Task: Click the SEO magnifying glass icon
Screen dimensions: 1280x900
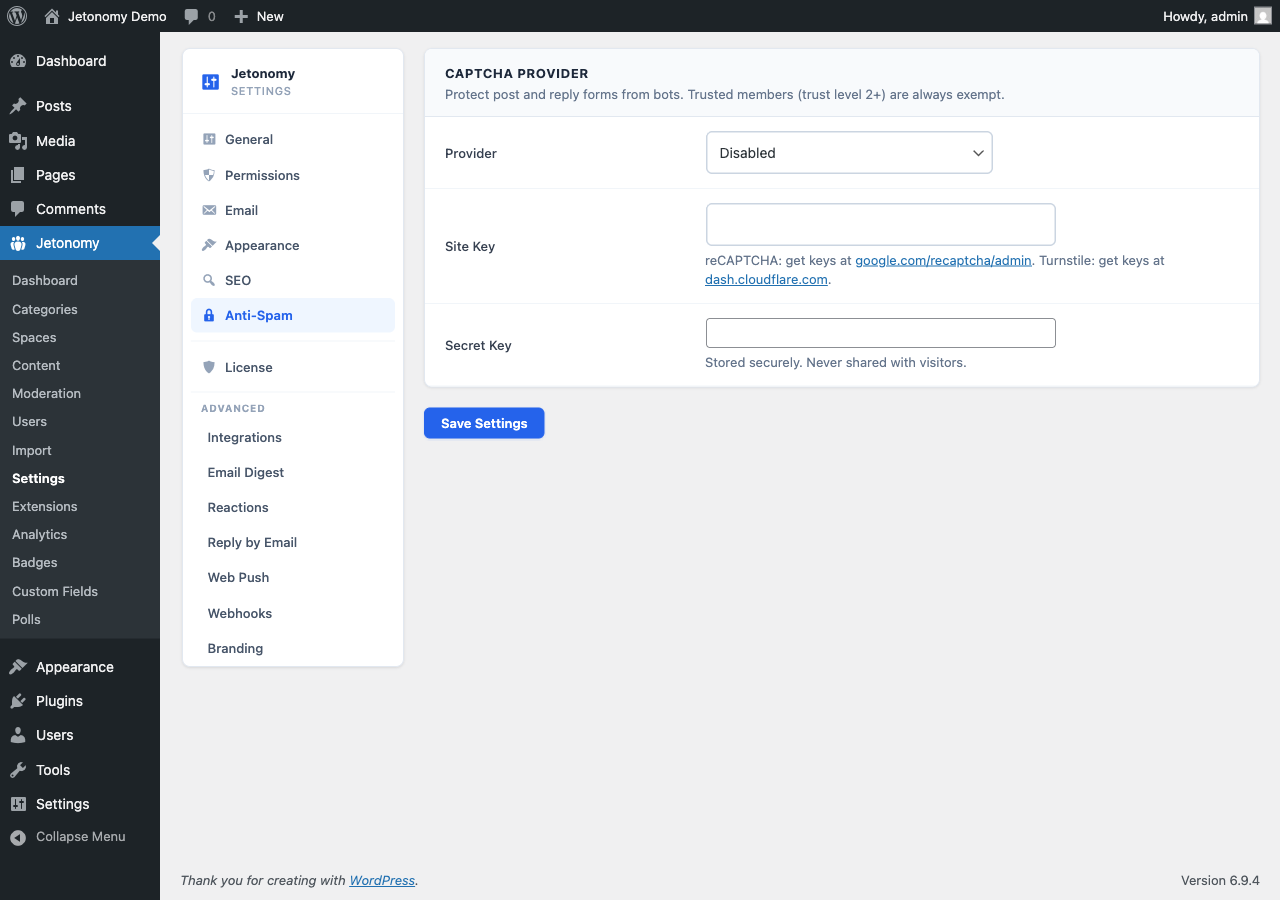Action: tap(210, 280)
